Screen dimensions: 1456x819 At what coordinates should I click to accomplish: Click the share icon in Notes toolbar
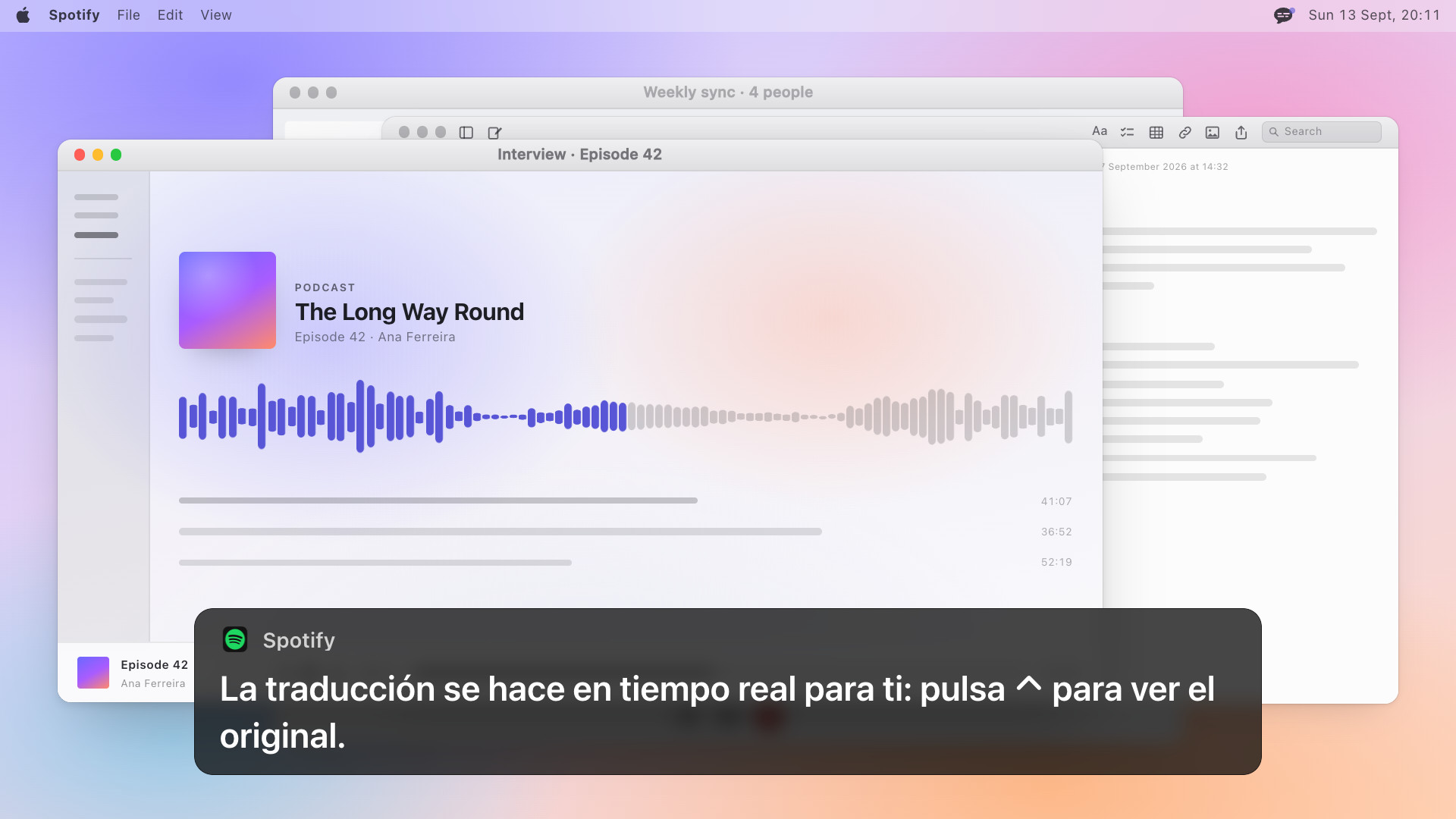coord(1241,132)
